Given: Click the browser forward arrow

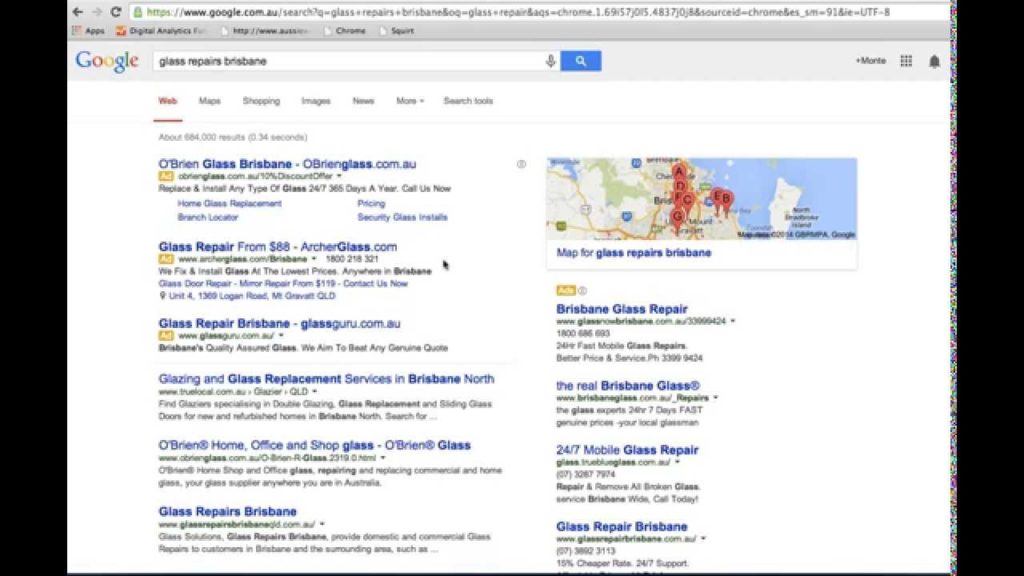Looking at the screenshot, I should (97, 12).
